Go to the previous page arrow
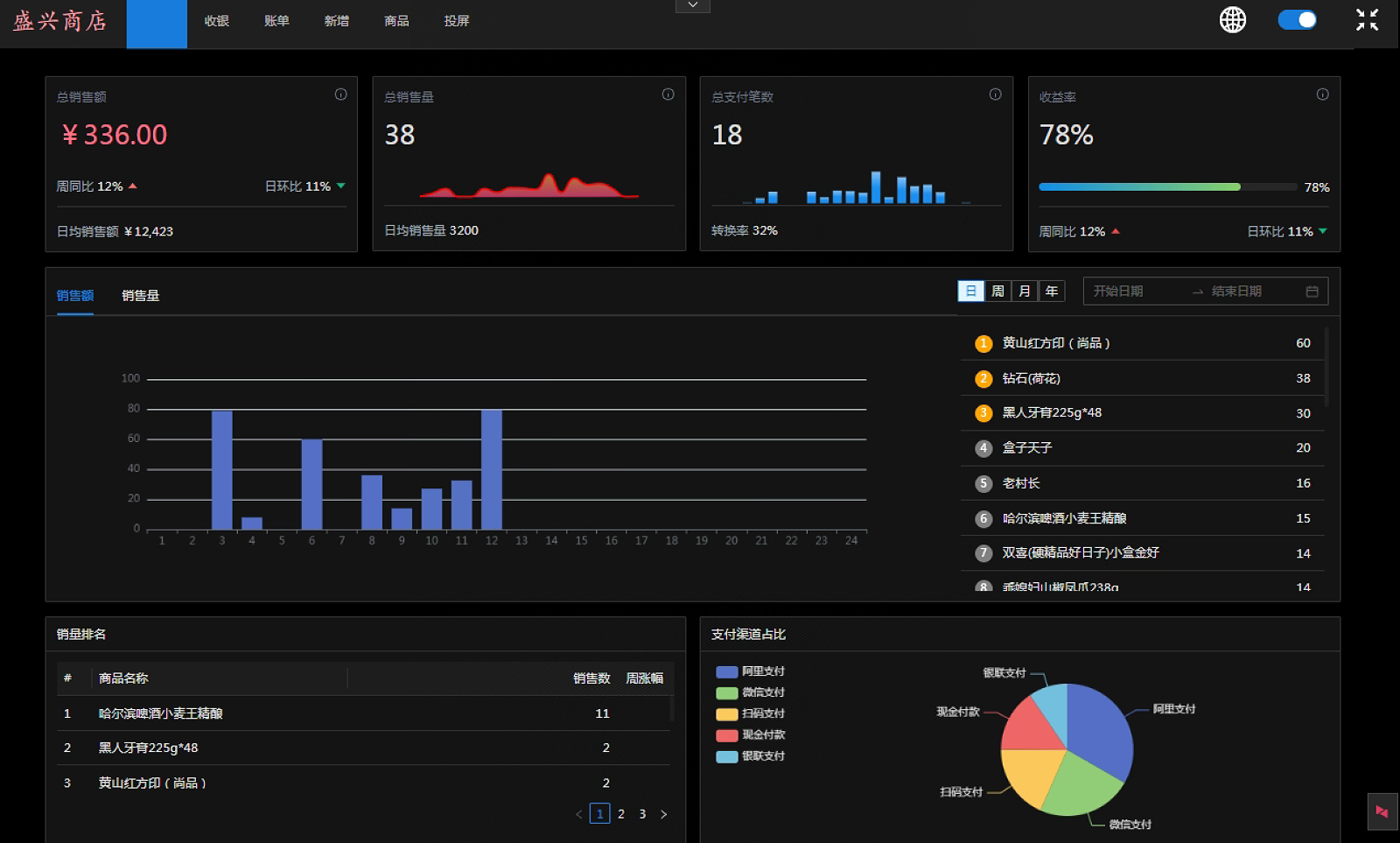The height and width of the screenshot is (843, 1400). pyautogui.click(x=578, y=814)
